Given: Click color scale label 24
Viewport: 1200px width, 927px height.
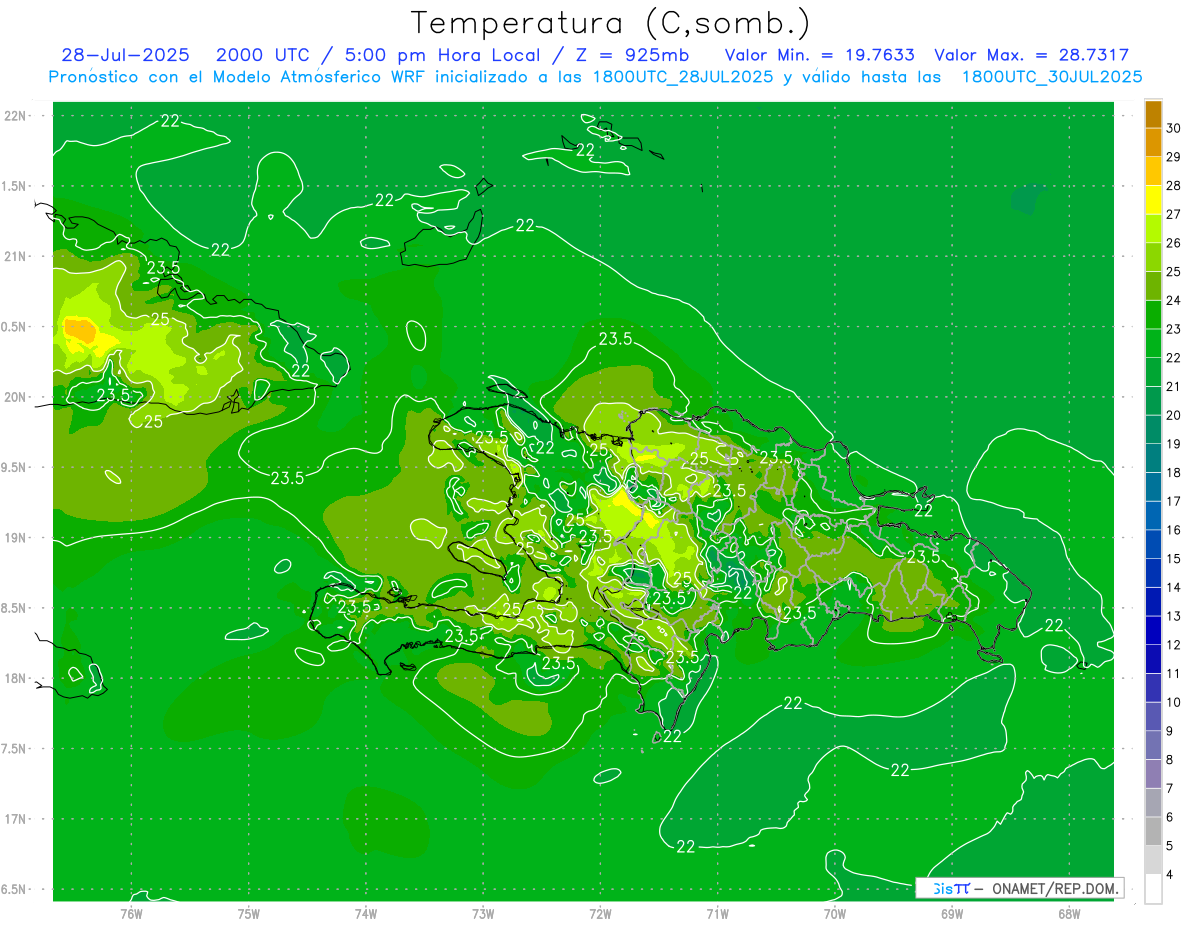Looking at the screenshot, I should (1174, 300).
